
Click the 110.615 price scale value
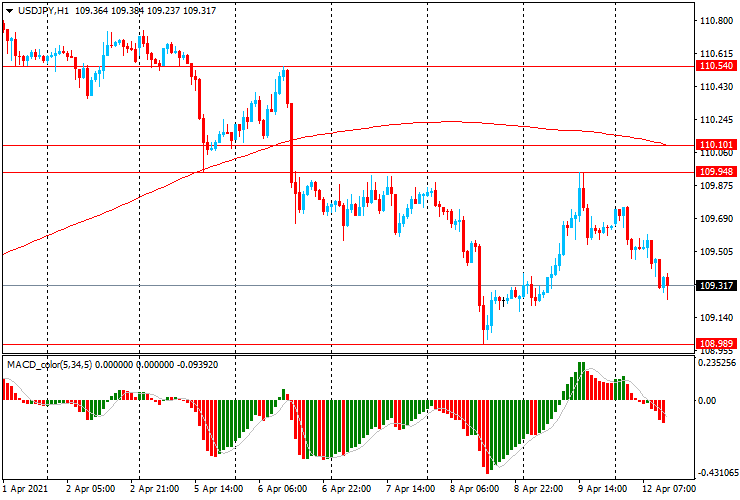pyautogui.click(x=716, y=54)
